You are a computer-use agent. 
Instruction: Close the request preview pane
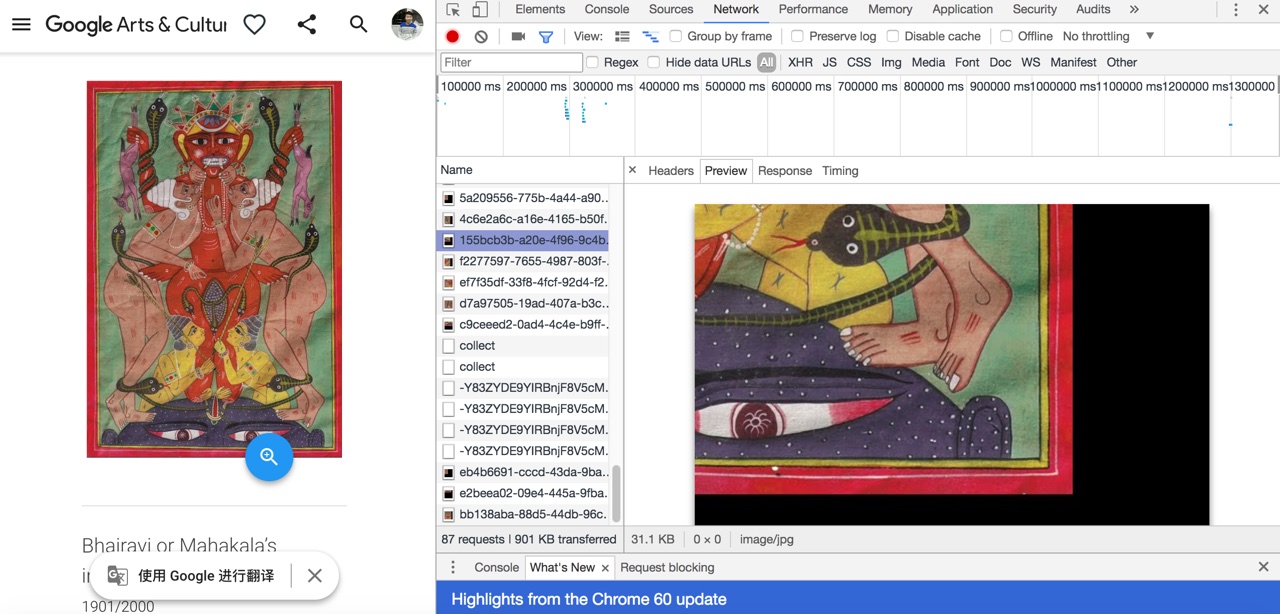632,170
